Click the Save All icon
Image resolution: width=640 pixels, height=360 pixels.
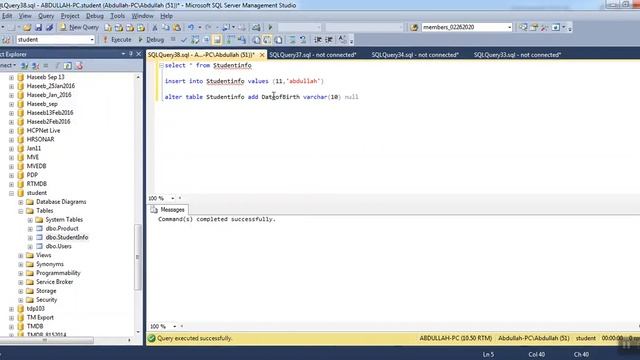49,27
